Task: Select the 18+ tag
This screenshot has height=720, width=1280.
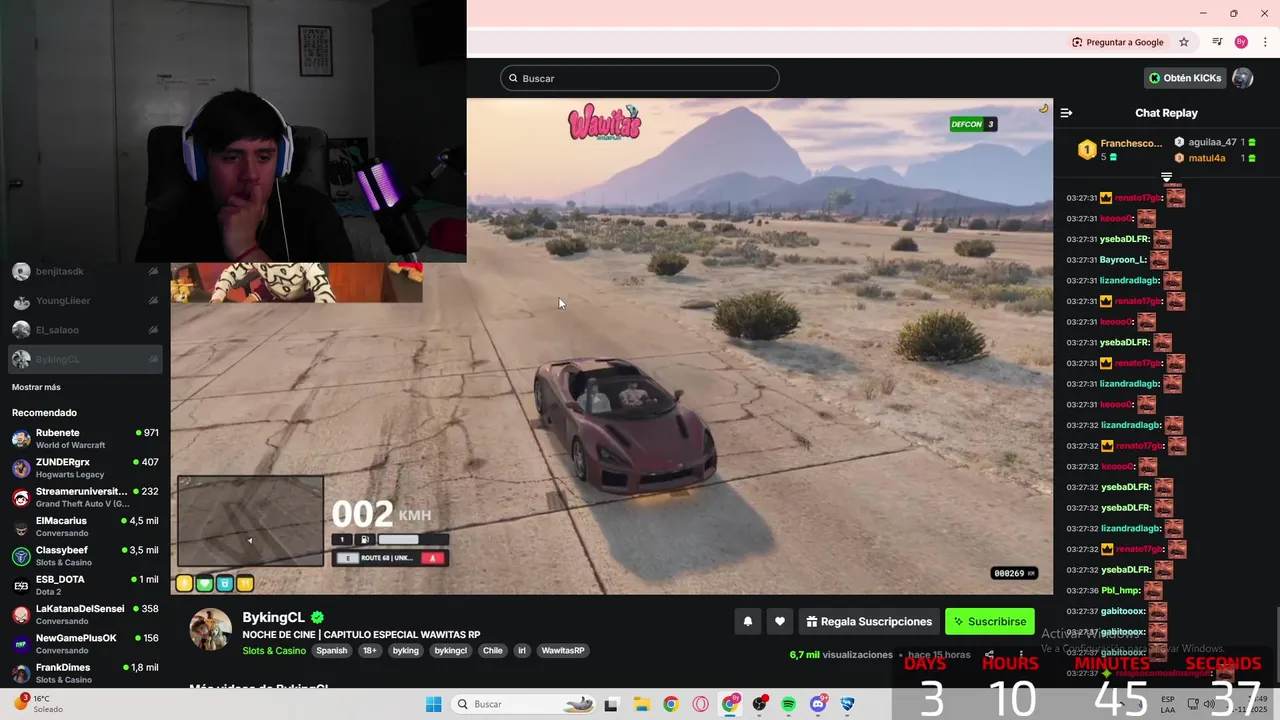Action: point(370,650)
